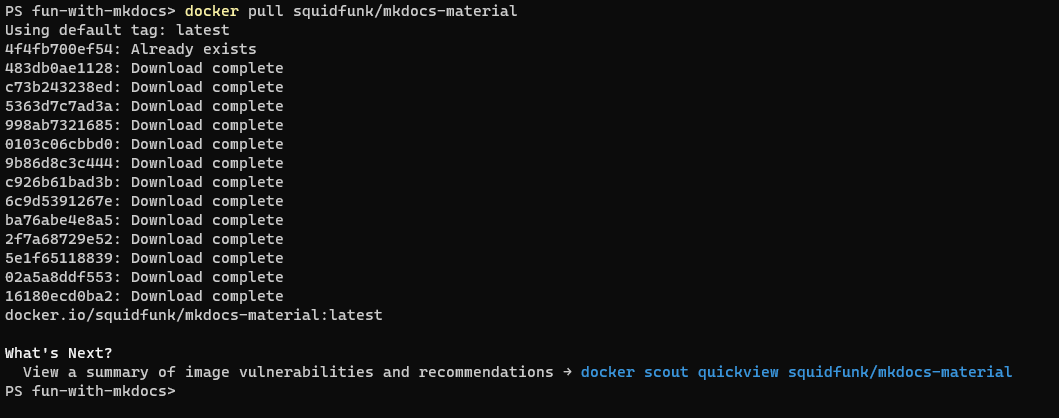Click squidfunk/mkdocs-material in the pull command
Viewport: 1059px width, 418px height.
[x=404, y=11]
